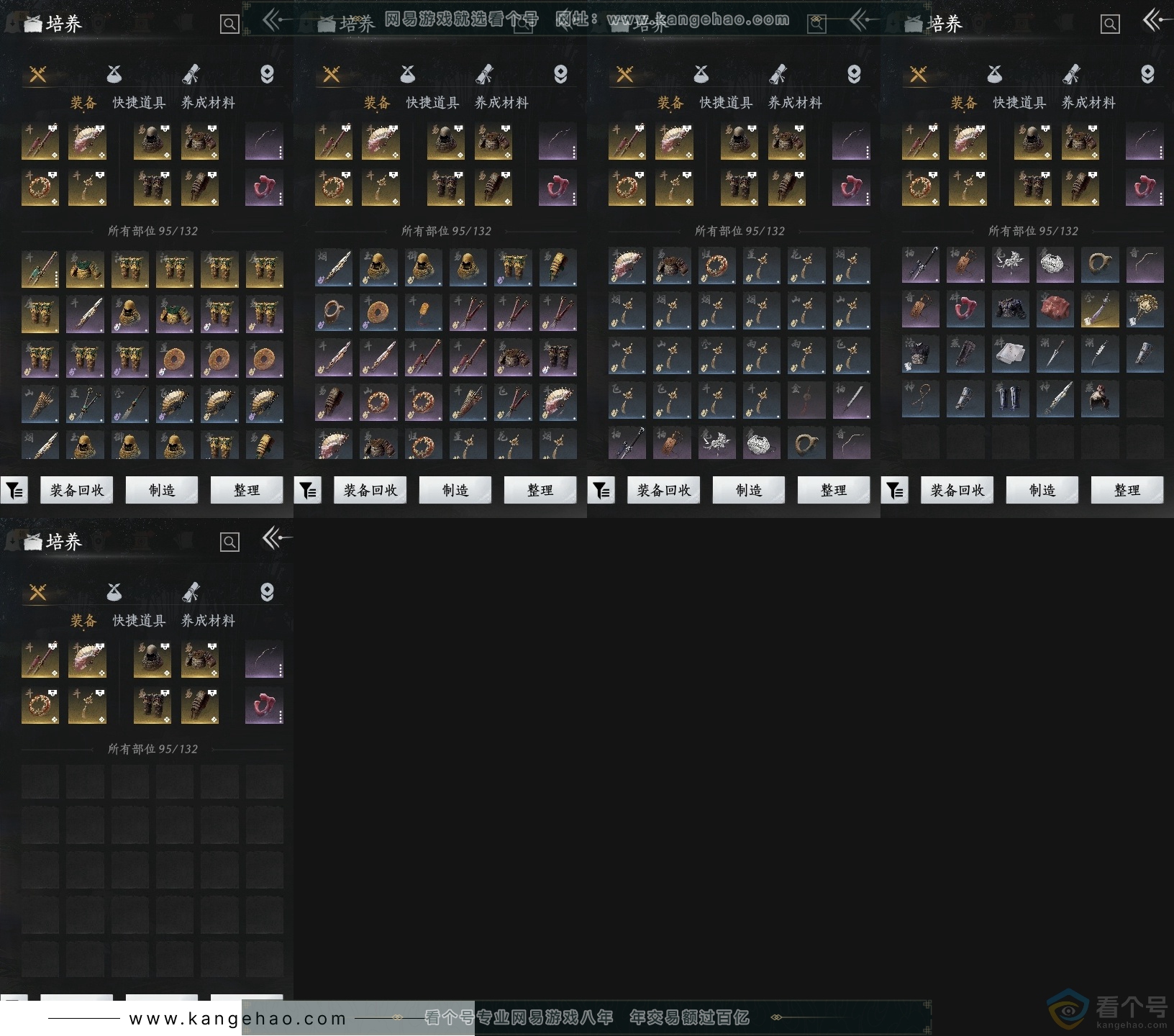This screenshot has height=1036, width=1174.
Task: Select silver flower hairpin in fourth panel grid
Action: point(1010,265)
